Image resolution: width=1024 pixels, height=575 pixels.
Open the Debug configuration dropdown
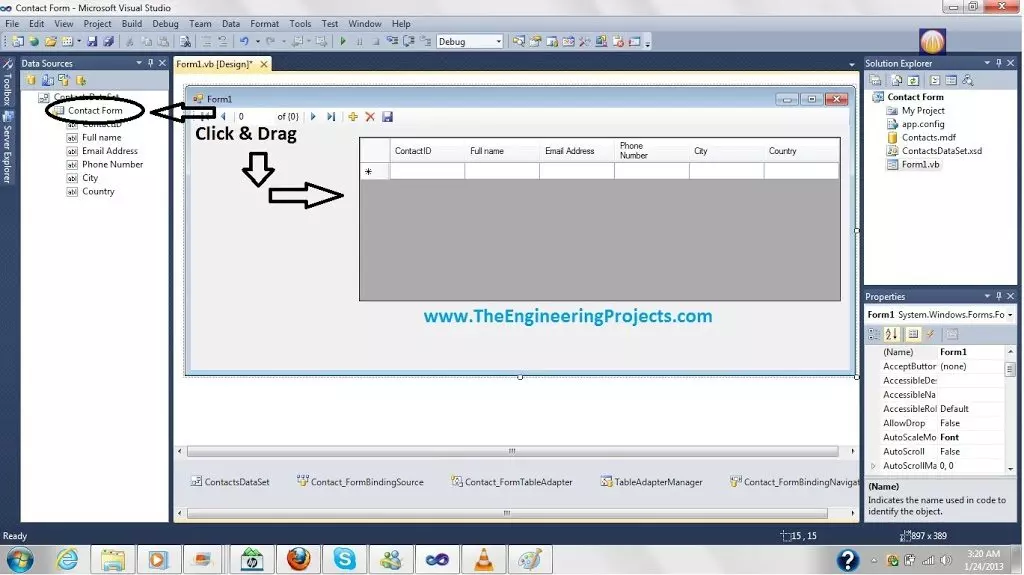tap(498, 42)
